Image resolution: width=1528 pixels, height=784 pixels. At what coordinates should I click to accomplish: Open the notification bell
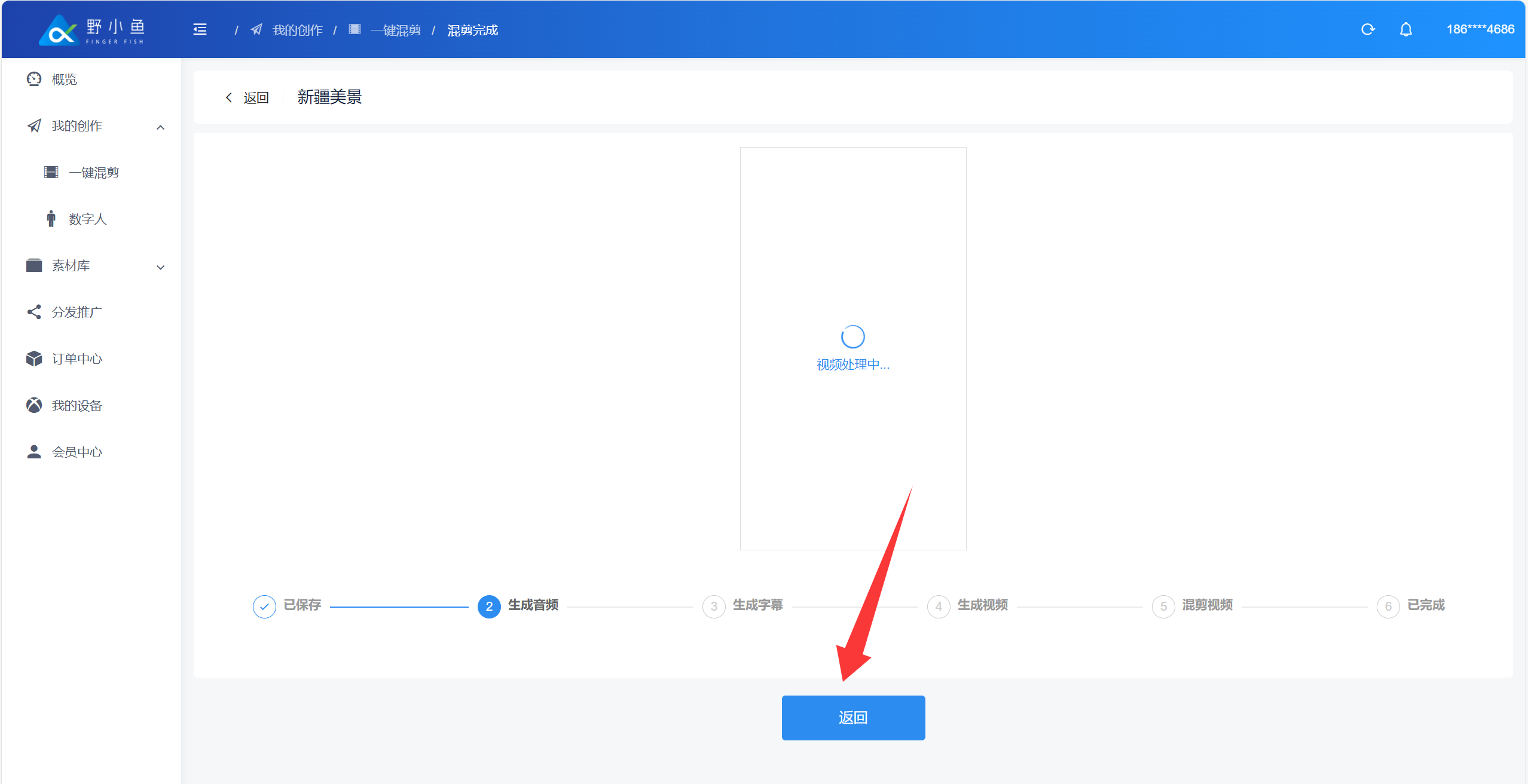pyautogui.click(x=1405, y=29)
